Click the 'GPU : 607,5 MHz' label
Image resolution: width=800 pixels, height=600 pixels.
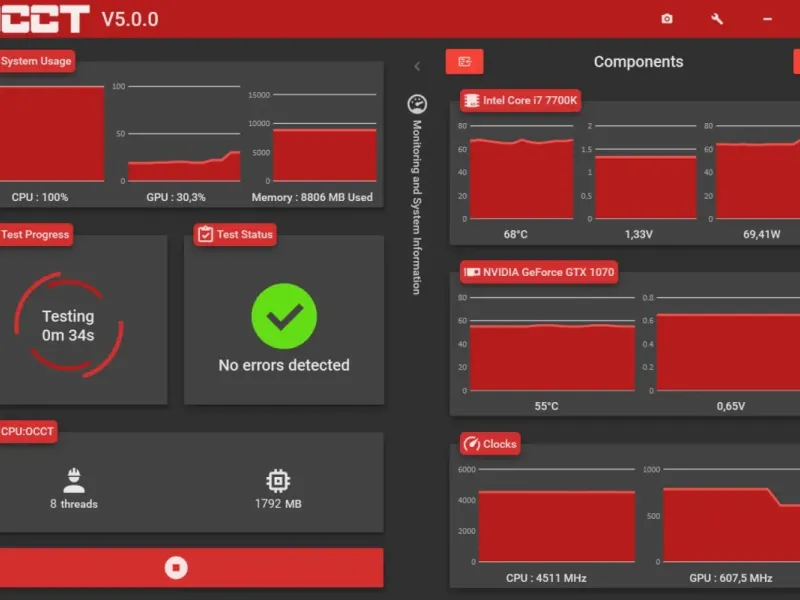(731, 578)
